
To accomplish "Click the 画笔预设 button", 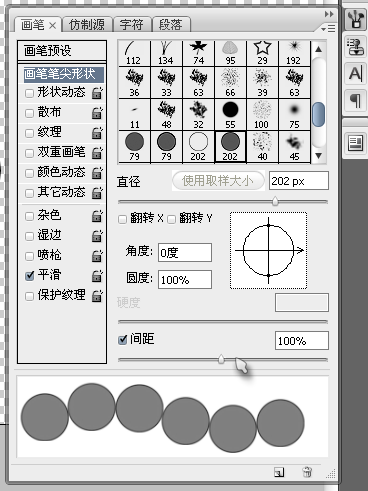I will point(62,51).
